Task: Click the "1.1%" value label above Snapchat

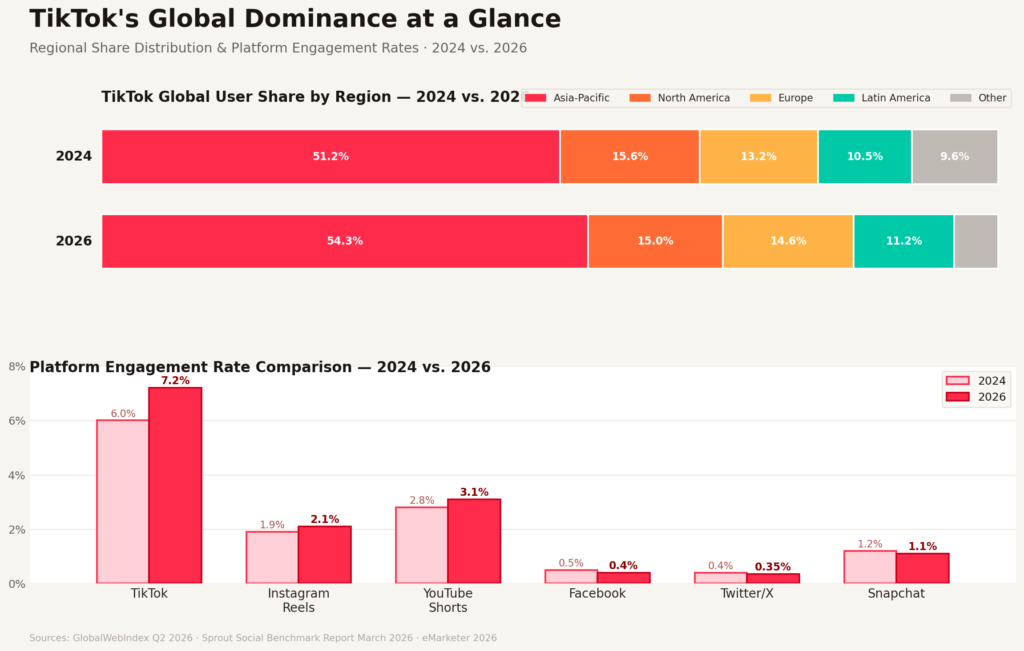Action: tap(922, 547)
